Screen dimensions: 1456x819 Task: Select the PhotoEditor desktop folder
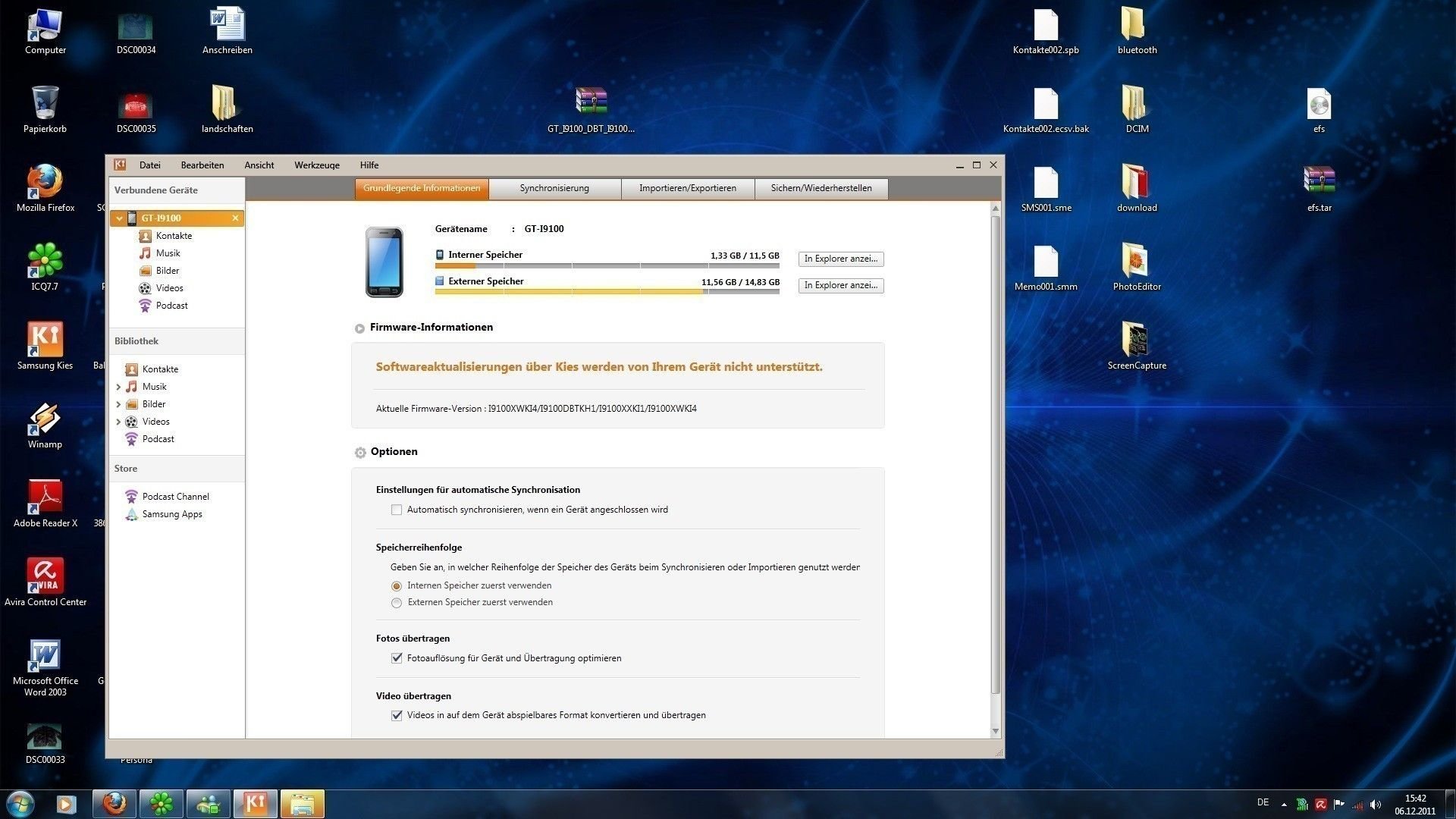(x=1137, y=267)
